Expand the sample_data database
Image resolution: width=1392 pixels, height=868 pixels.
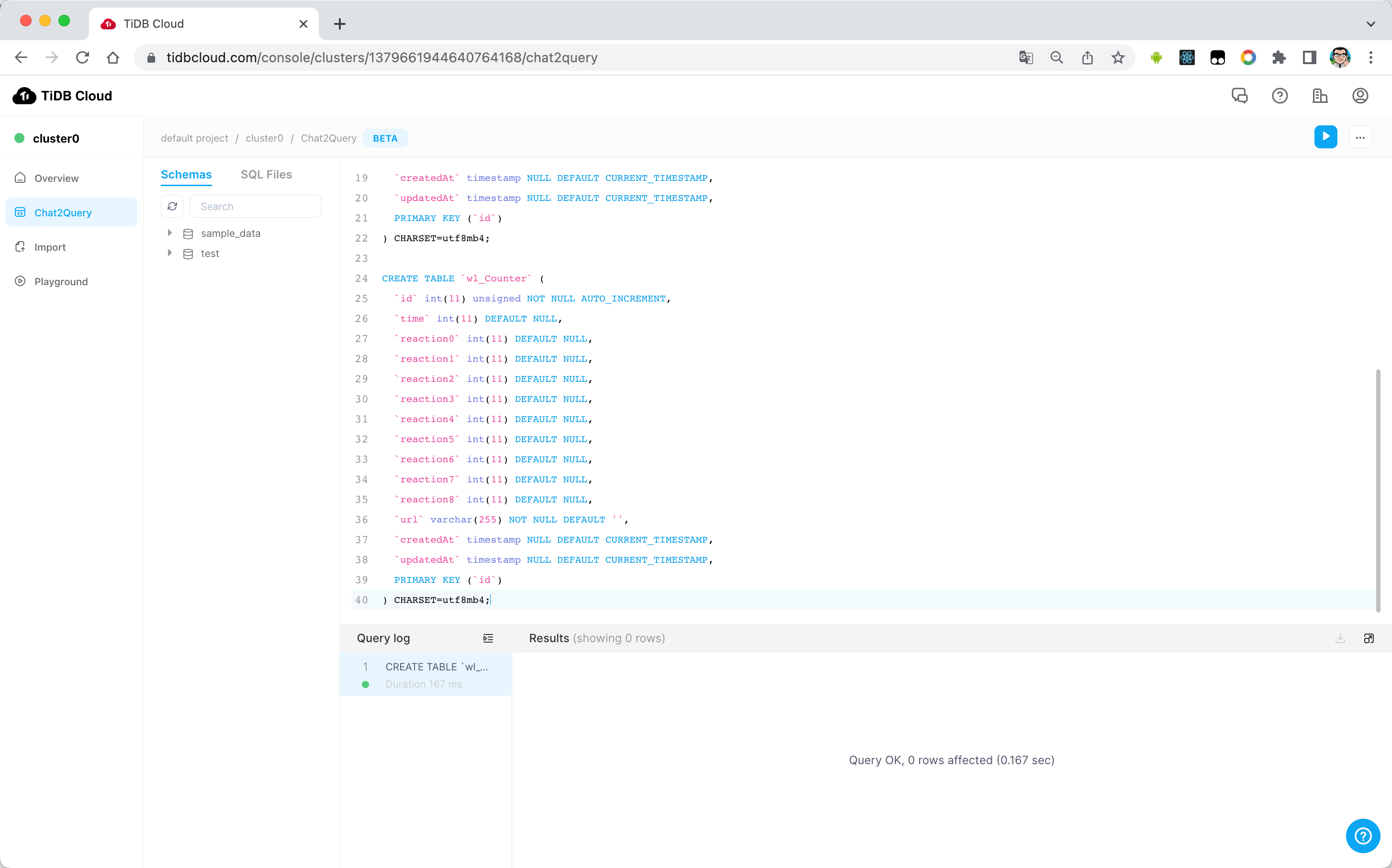[169, 233]
